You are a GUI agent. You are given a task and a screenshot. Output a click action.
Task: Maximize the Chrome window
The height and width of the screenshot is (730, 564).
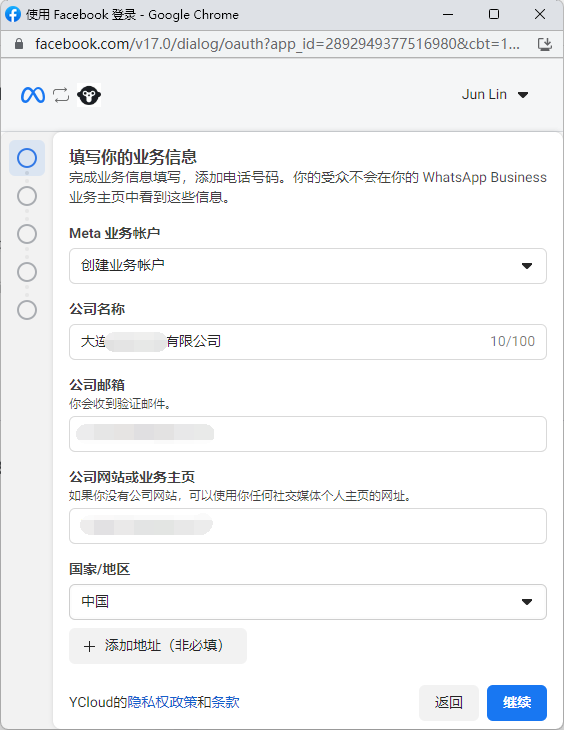pyautogui.click(x=494, y=14)
